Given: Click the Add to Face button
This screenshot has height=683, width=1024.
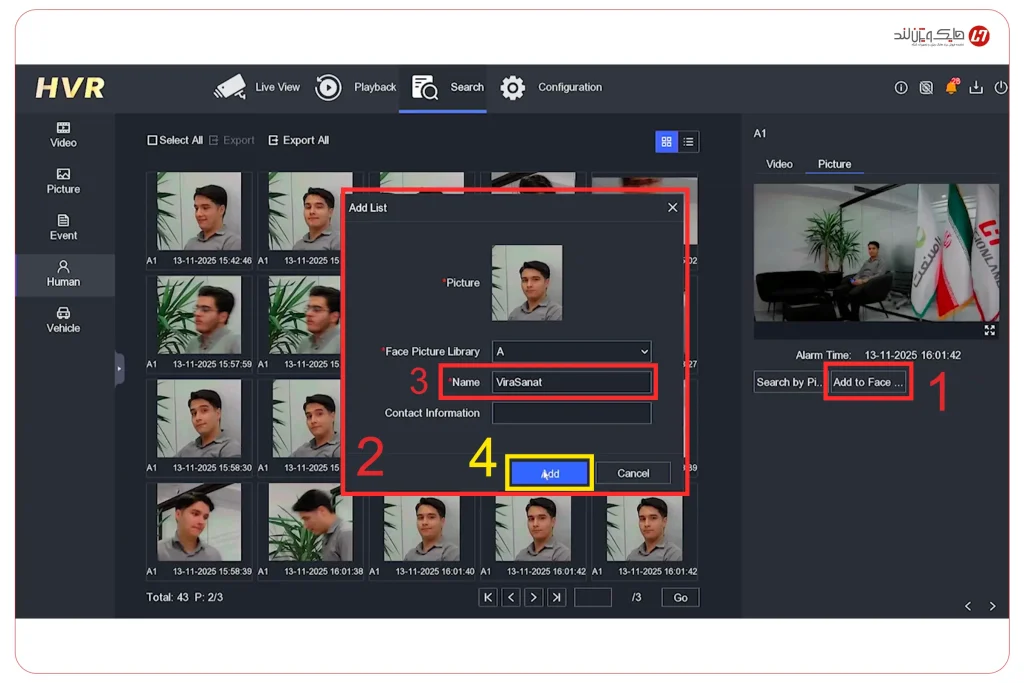Looking at the screenshot, I should tap(867, 381).
